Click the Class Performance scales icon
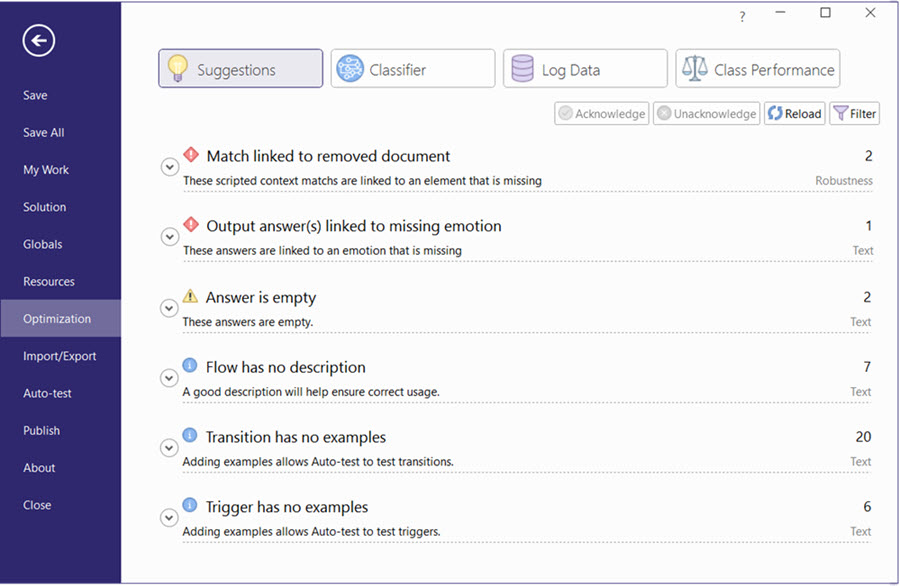 pos(694,68)
